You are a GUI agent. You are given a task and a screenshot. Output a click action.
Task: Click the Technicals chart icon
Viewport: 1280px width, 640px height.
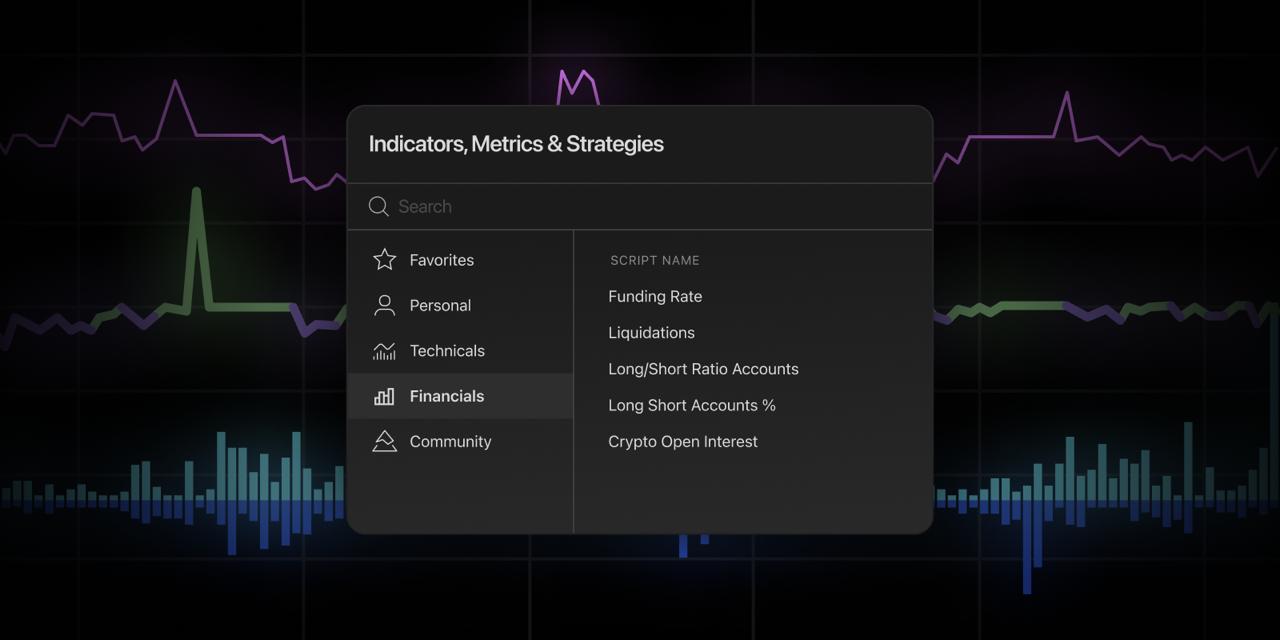pos(384,351)
